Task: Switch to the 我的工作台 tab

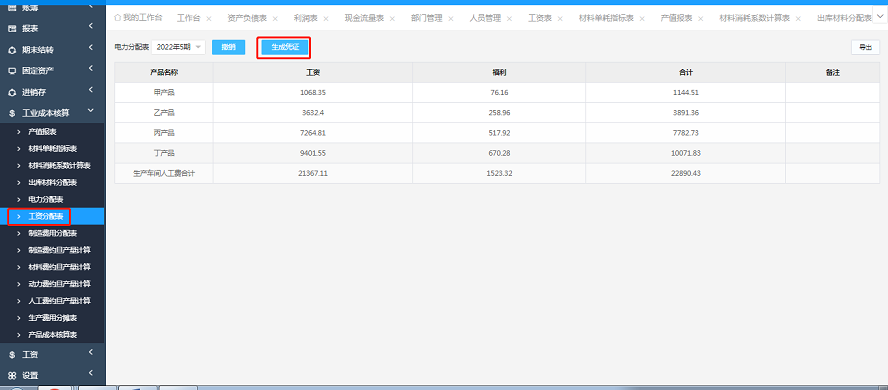Action: (x=138, y=18)
